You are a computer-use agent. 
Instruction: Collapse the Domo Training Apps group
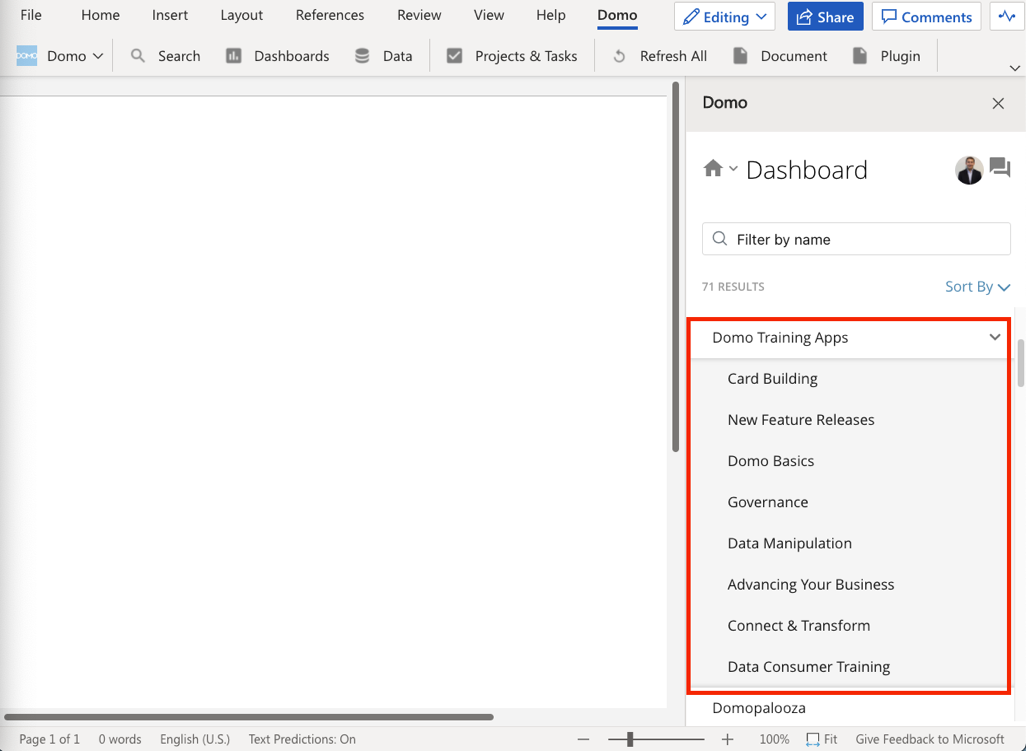tap(994, 337)
